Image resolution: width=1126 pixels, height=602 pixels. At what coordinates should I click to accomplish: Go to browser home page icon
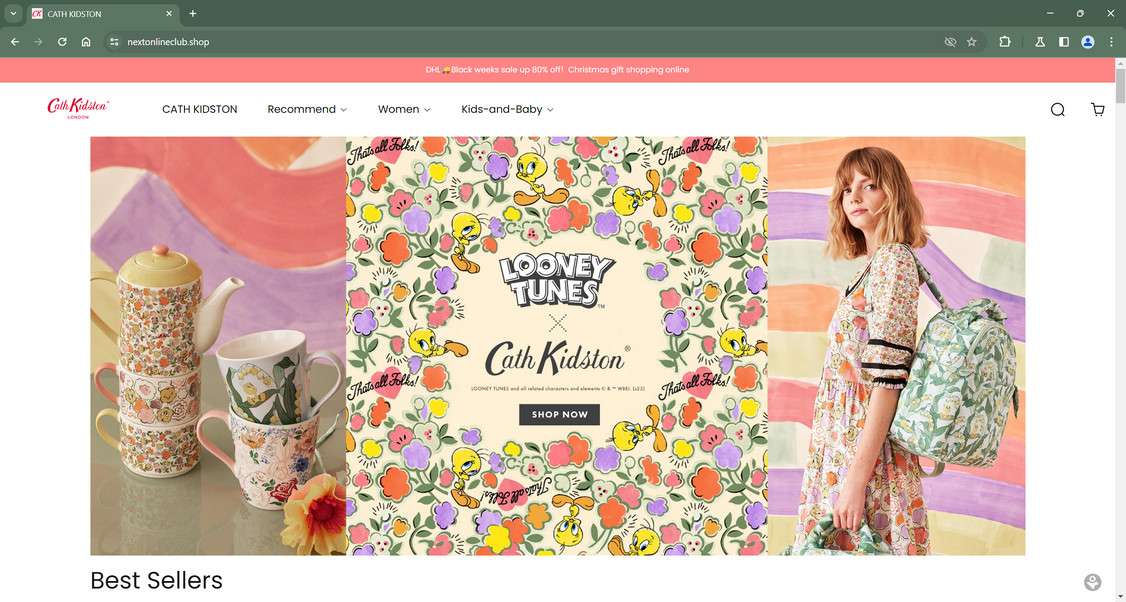[x=85, y=42]
